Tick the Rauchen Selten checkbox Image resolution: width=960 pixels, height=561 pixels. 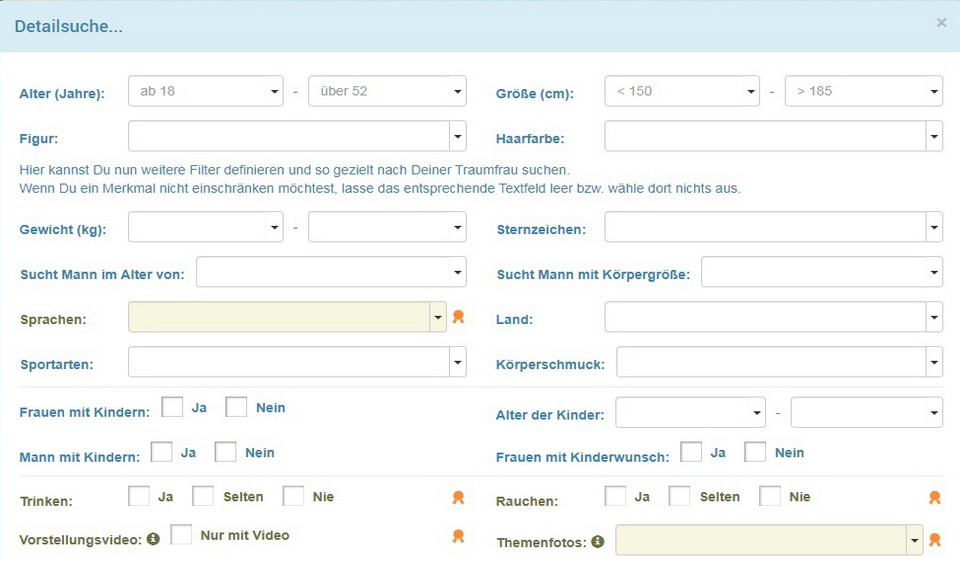[679, 495]
